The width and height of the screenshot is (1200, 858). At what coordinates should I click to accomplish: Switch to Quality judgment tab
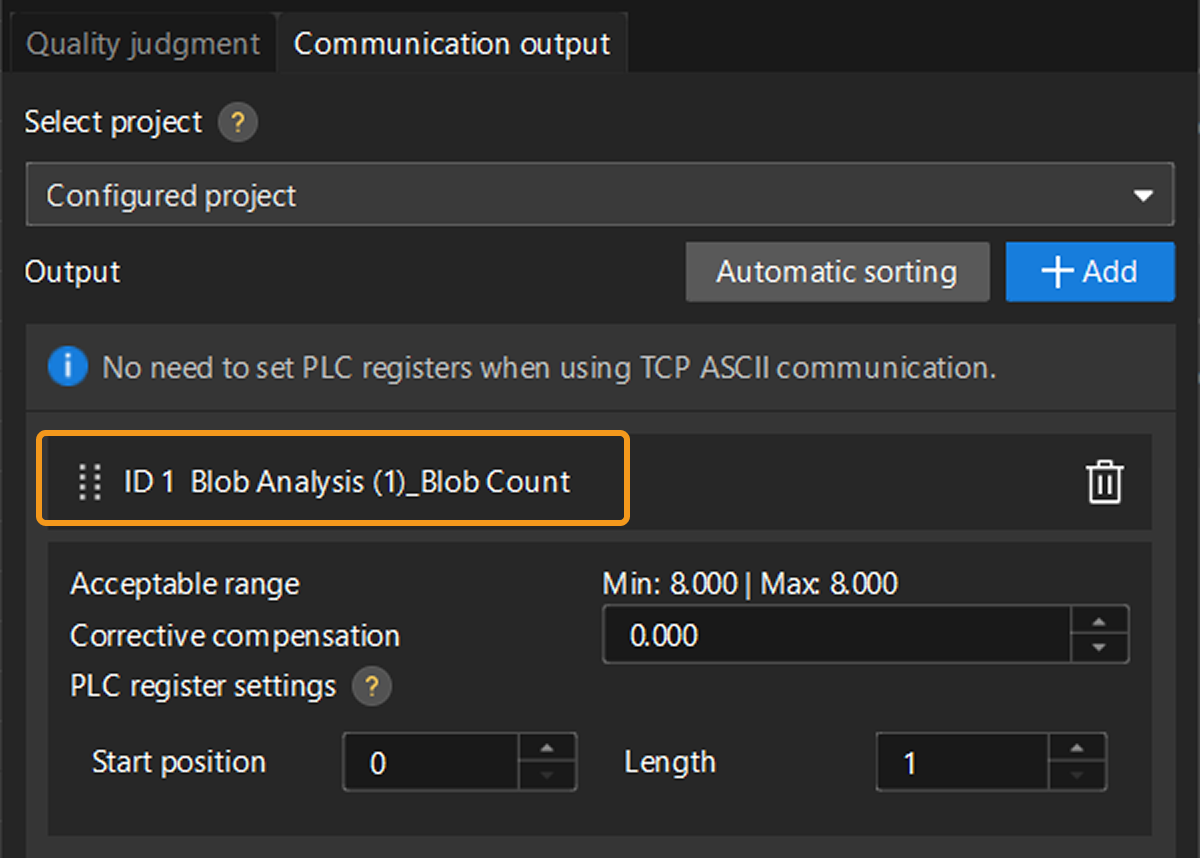[143, 44]
